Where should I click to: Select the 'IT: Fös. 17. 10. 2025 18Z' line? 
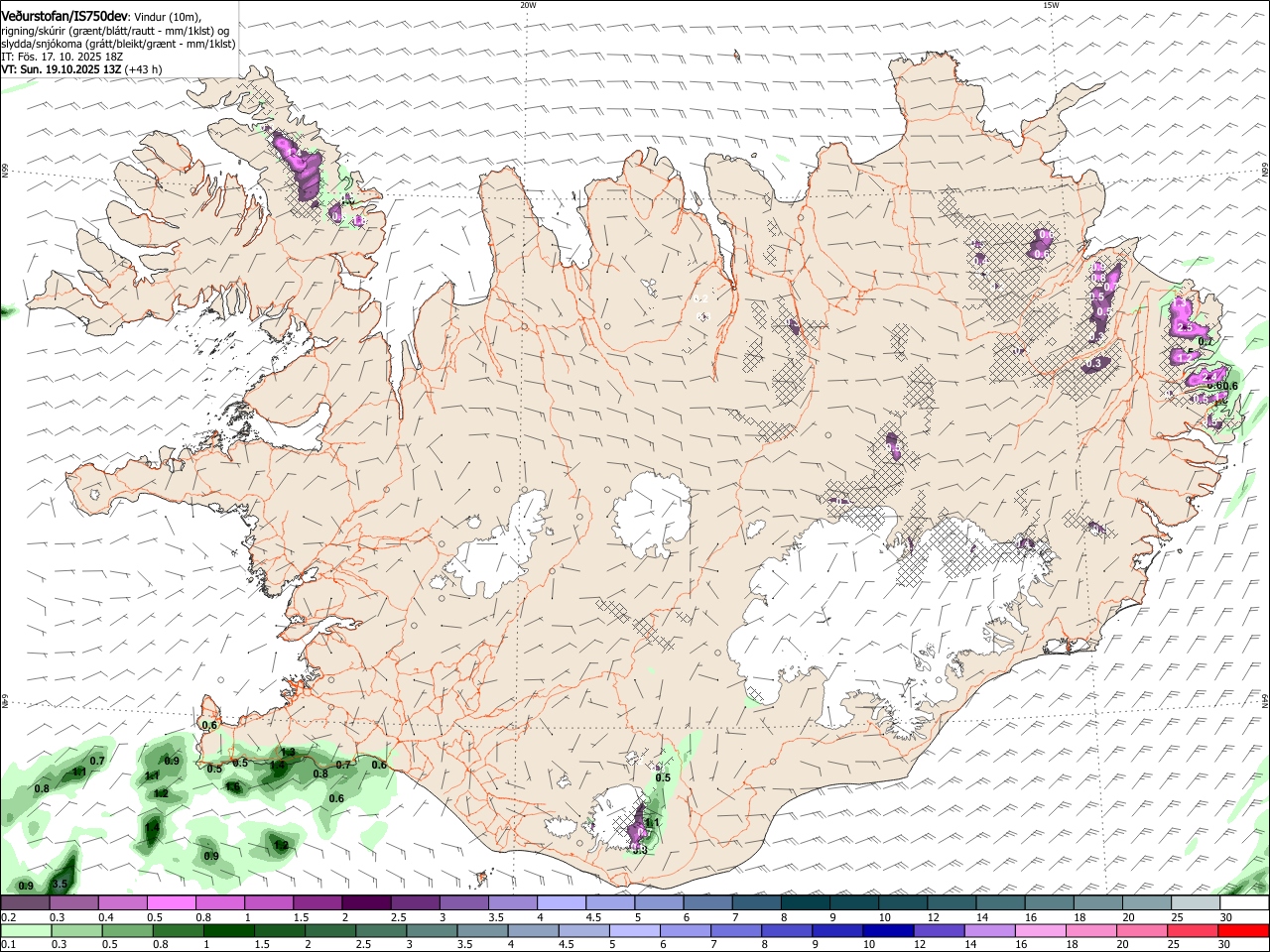point(63,57)
